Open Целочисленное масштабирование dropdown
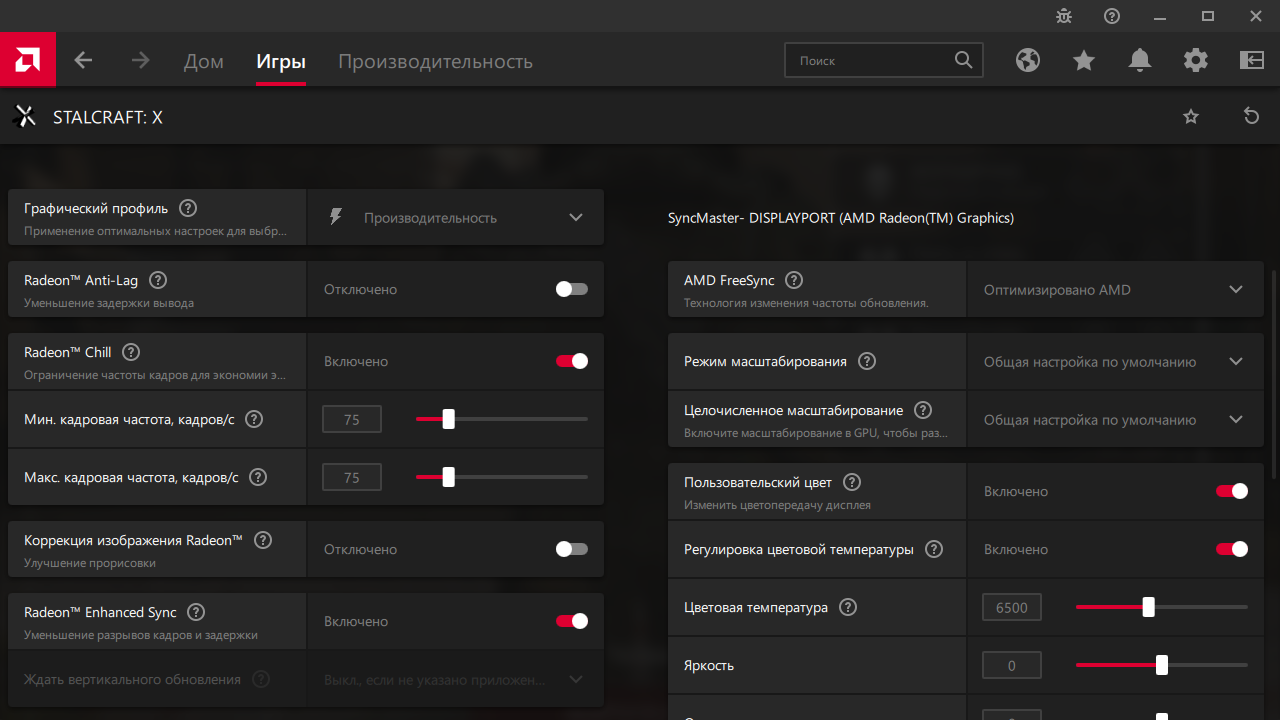This screenshot has width=1280, height=720. point(1116,419)
